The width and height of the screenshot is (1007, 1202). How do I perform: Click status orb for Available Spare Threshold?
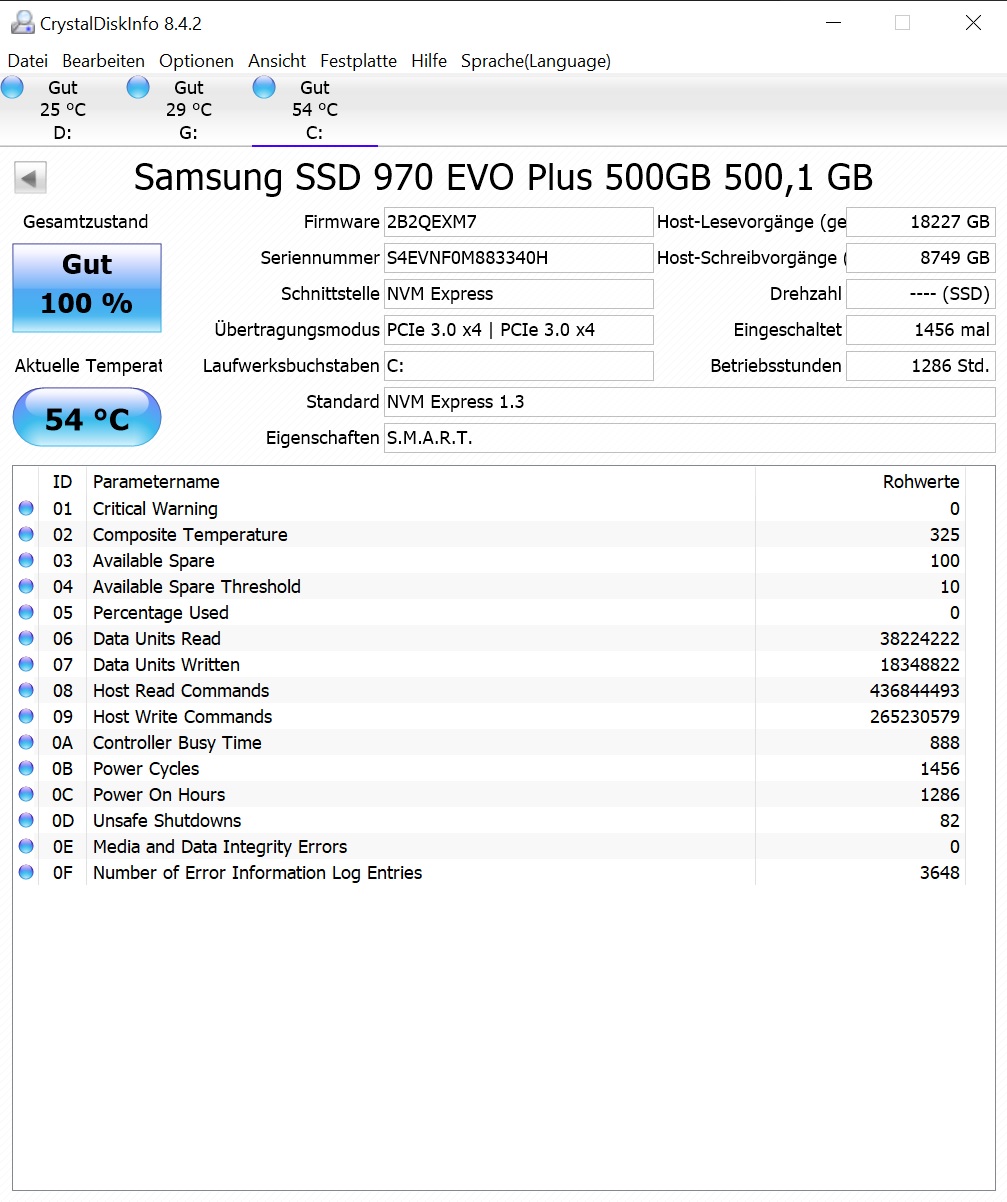pyautogui.click(x=26, y=587)
